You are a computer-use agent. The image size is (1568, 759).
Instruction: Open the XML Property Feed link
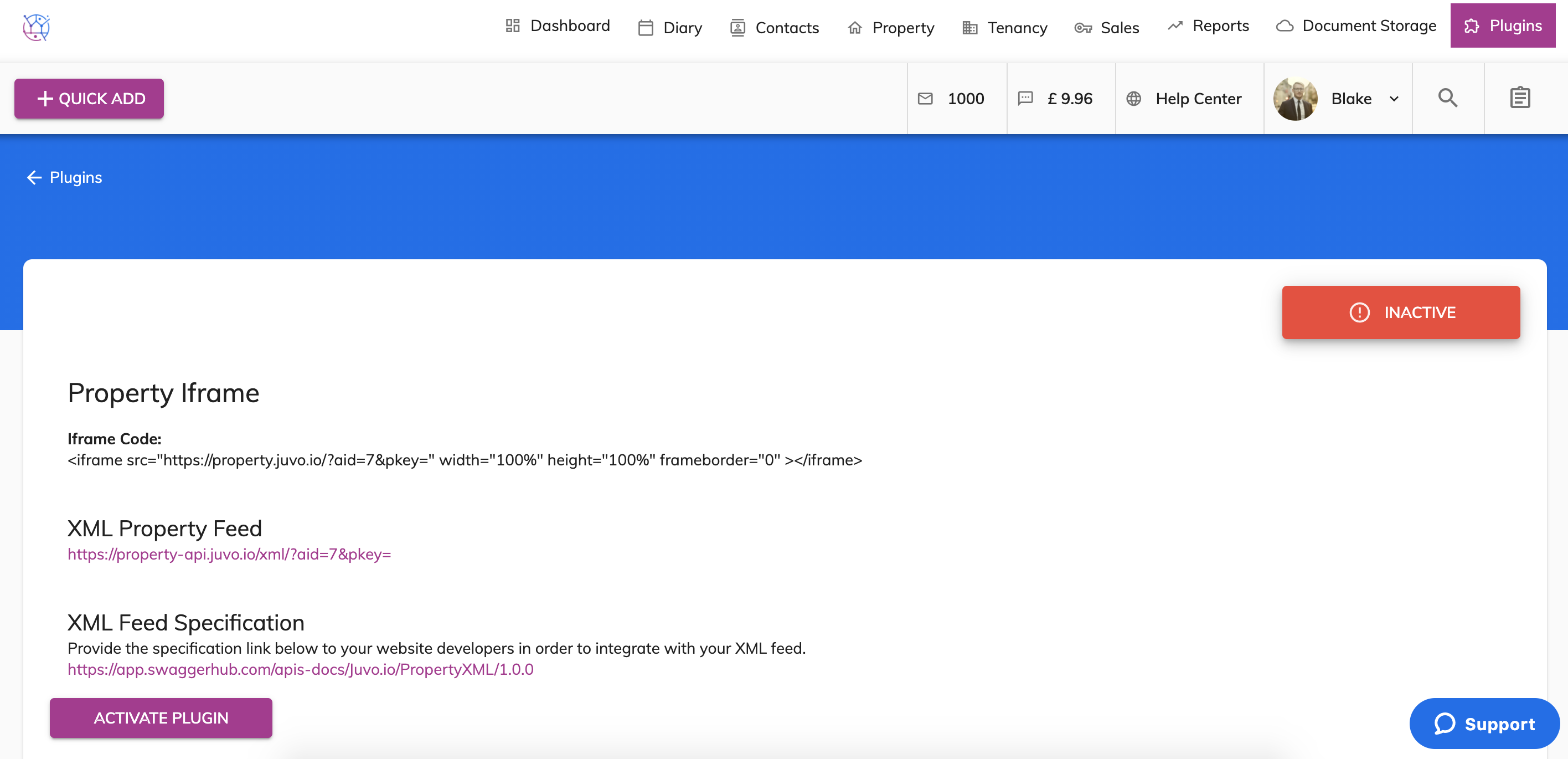coord(229,555)
